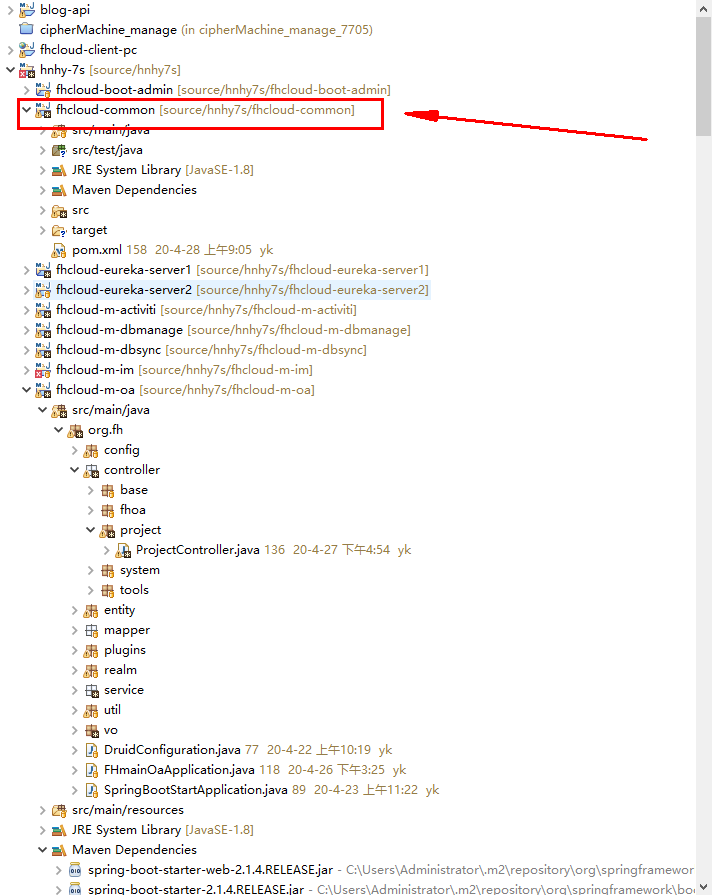The image size is (712, 895).
Task: Expand the entity package
Action: click(x=74, y=610)
